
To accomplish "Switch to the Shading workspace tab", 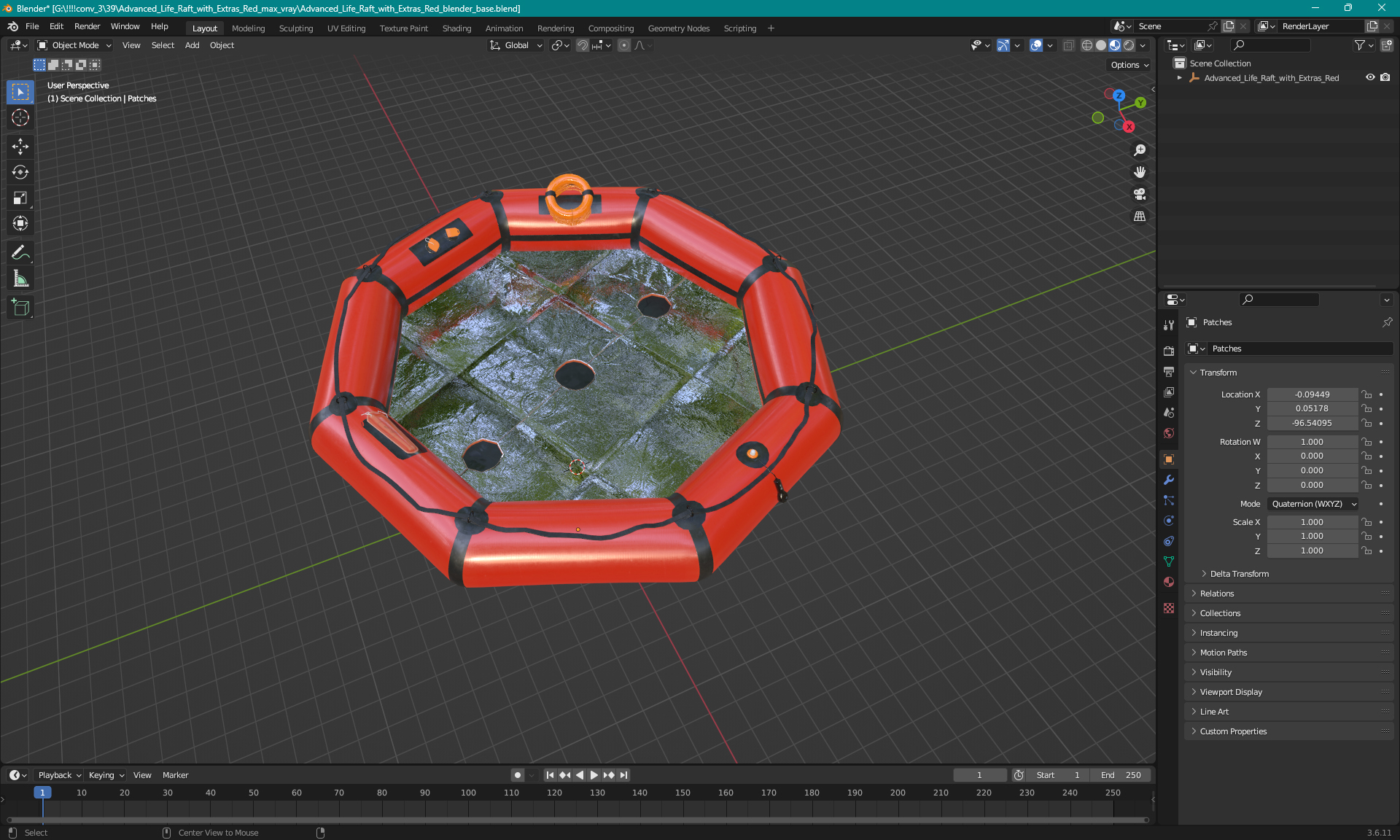I will pyautogui.click(x=456, y=28).
